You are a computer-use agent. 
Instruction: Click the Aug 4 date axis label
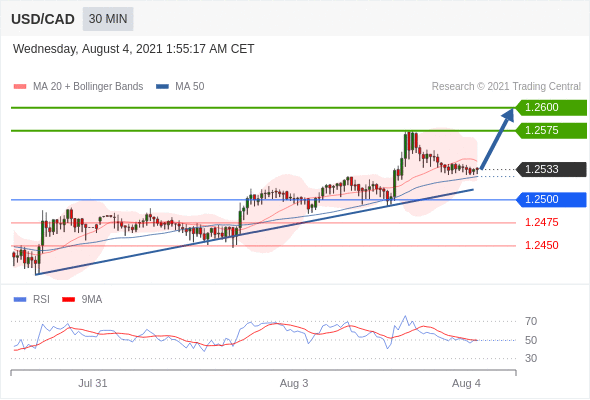click(466, 383)
